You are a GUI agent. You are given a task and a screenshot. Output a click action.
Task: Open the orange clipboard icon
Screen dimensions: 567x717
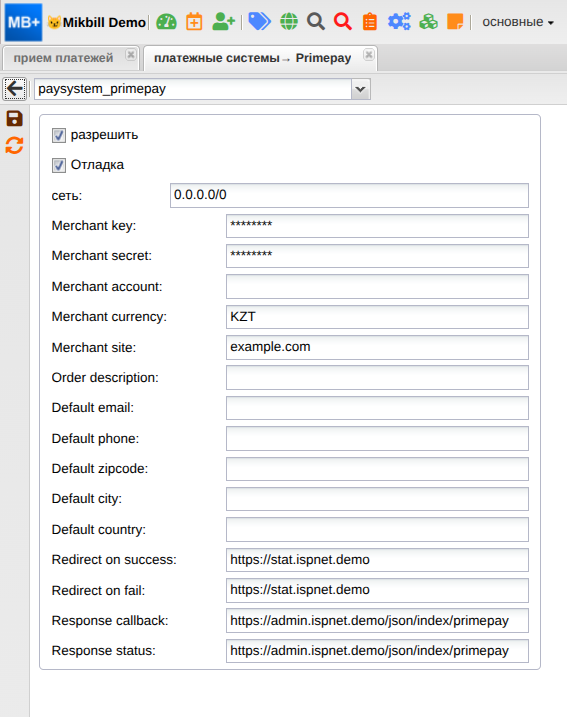pos(369,21)
